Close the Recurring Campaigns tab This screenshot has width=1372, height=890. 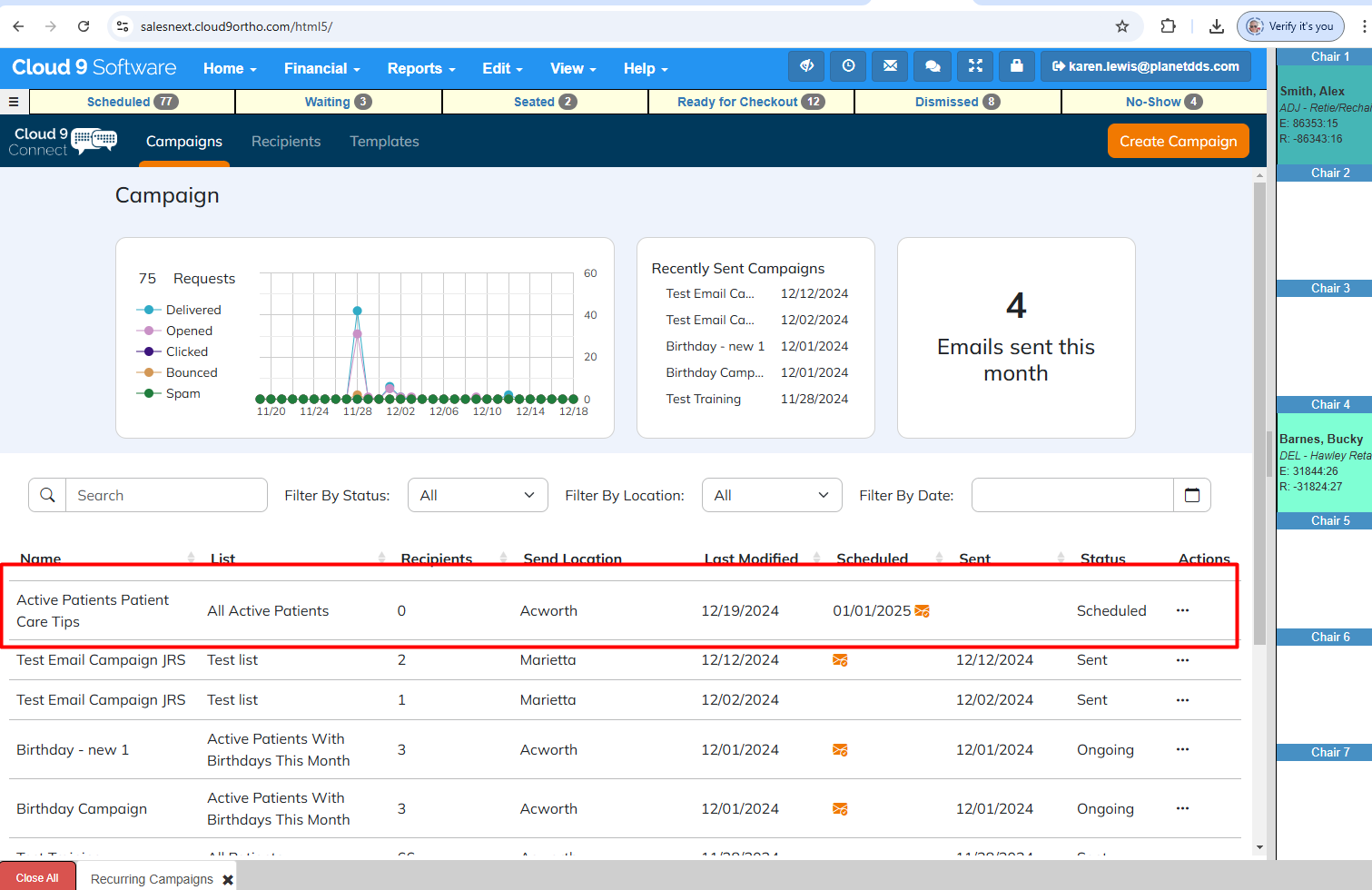tap(228, 880)
